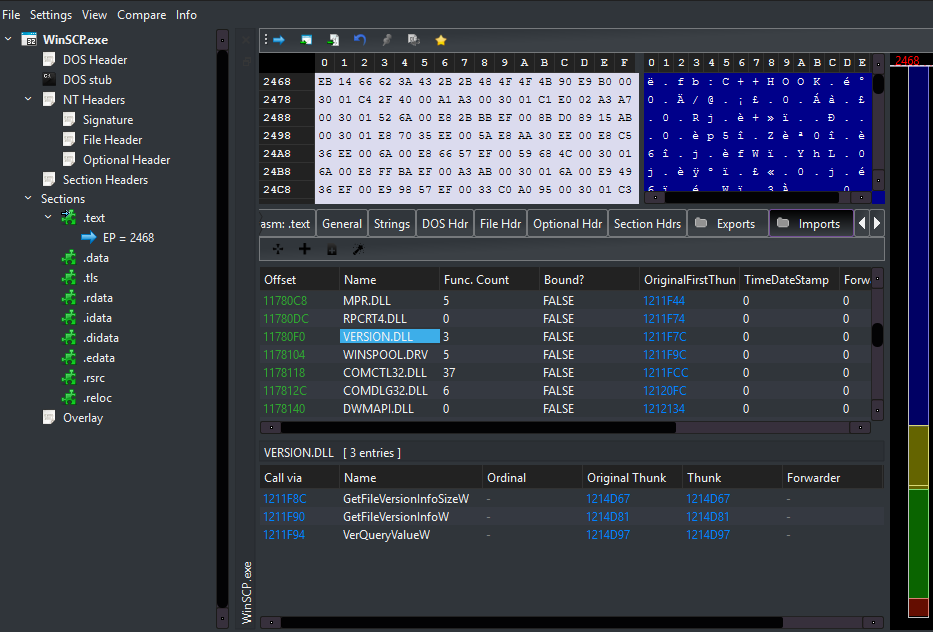The image size is (933, 632).
Task: Switch to the Optional Hdr tab
Action: coord(568,224)
